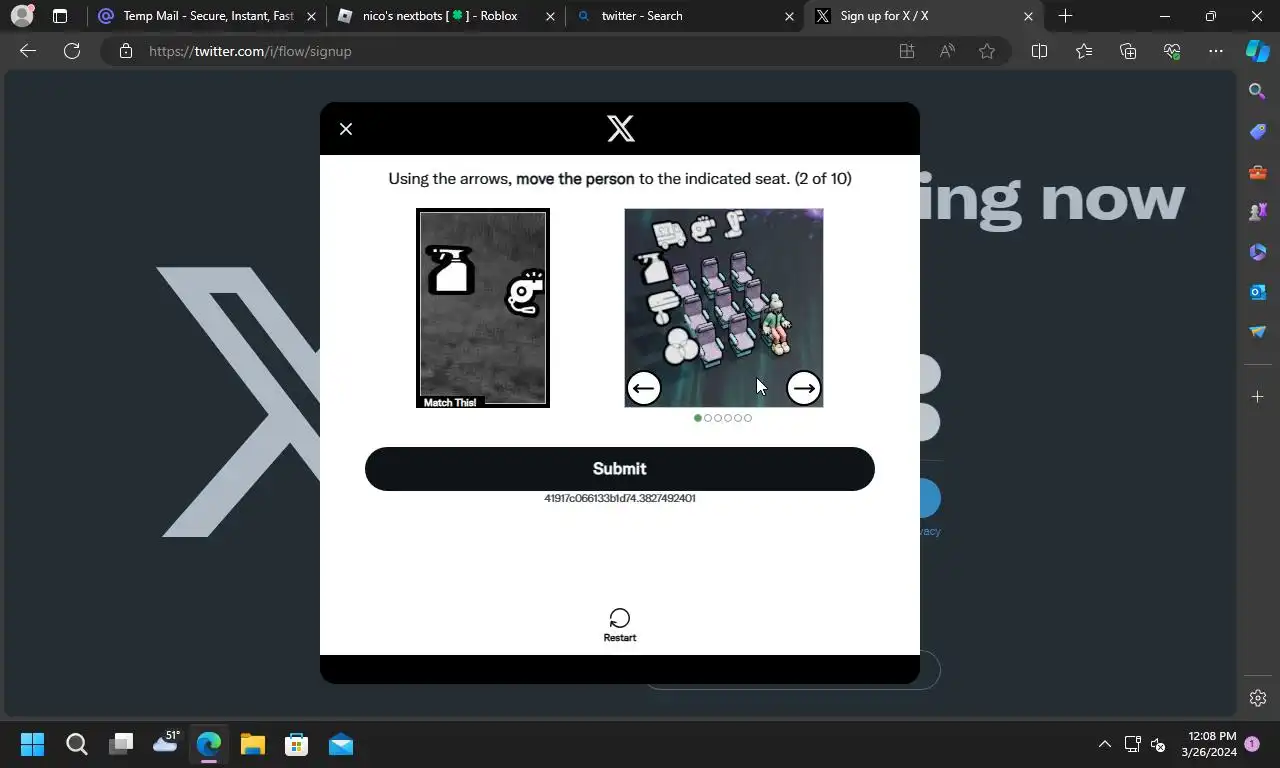Viewport: 1280px width, 768px height.
Task: Open tab actions menu
Action: tap(60, 16)
